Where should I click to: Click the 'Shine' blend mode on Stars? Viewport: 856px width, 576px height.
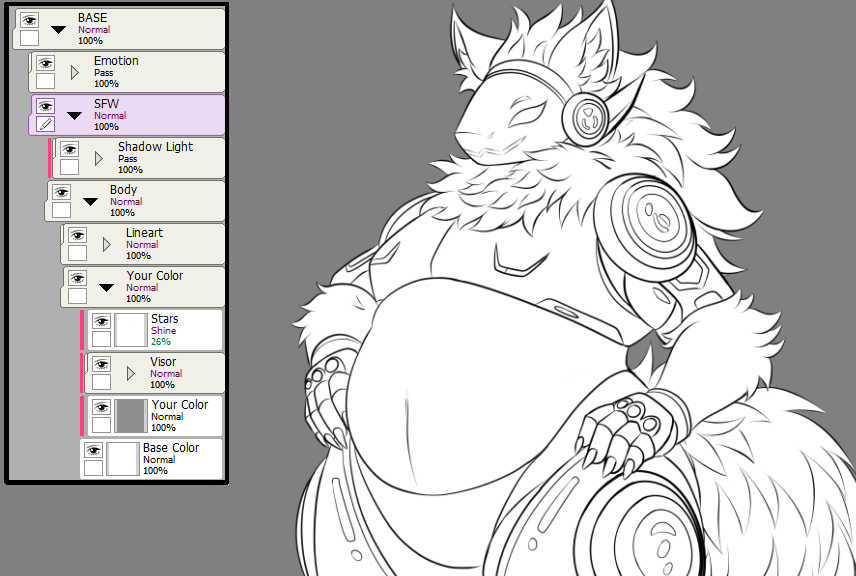tap(164, 330)
